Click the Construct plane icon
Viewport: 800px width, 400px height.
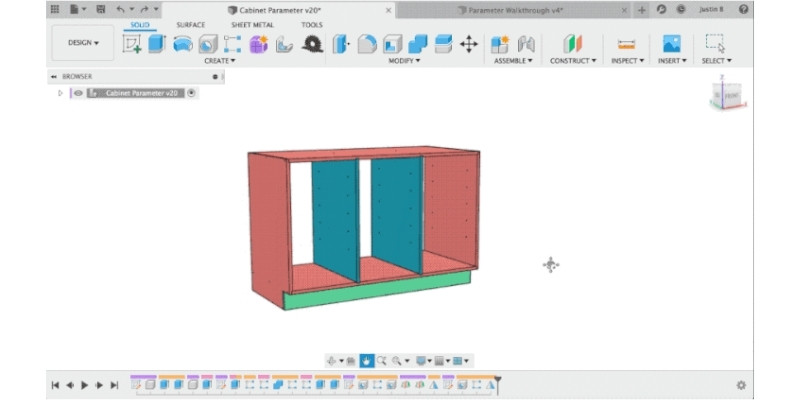coord(572,44)
